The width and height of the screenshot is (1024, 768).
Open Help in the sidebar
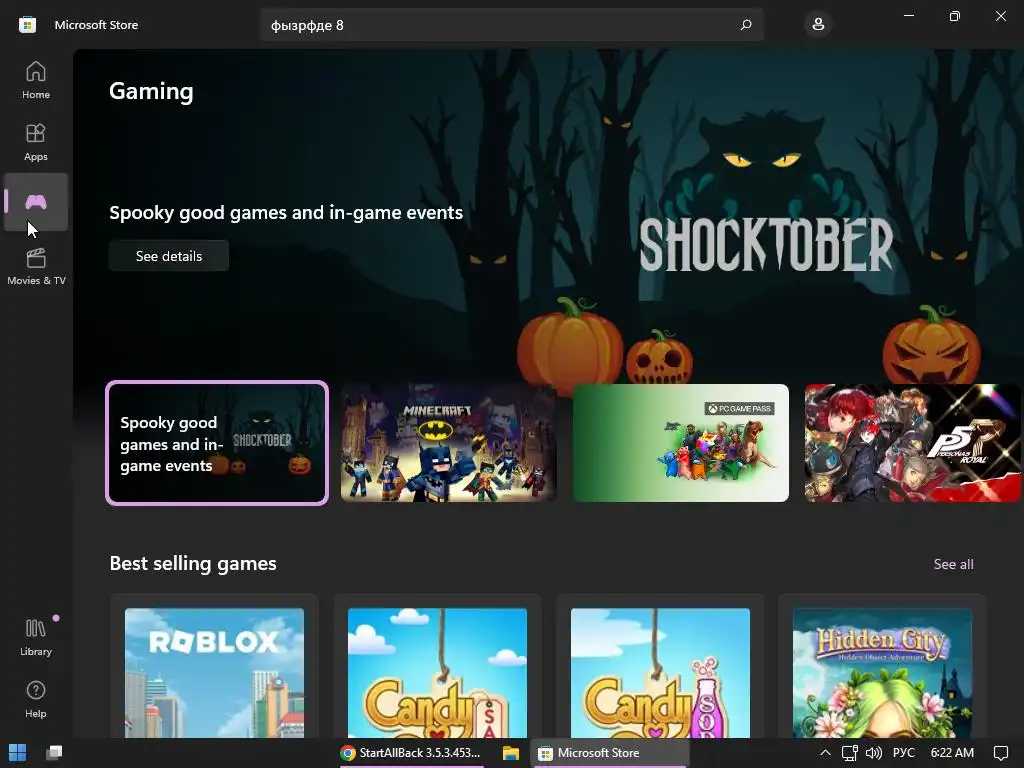coord(36,699)
